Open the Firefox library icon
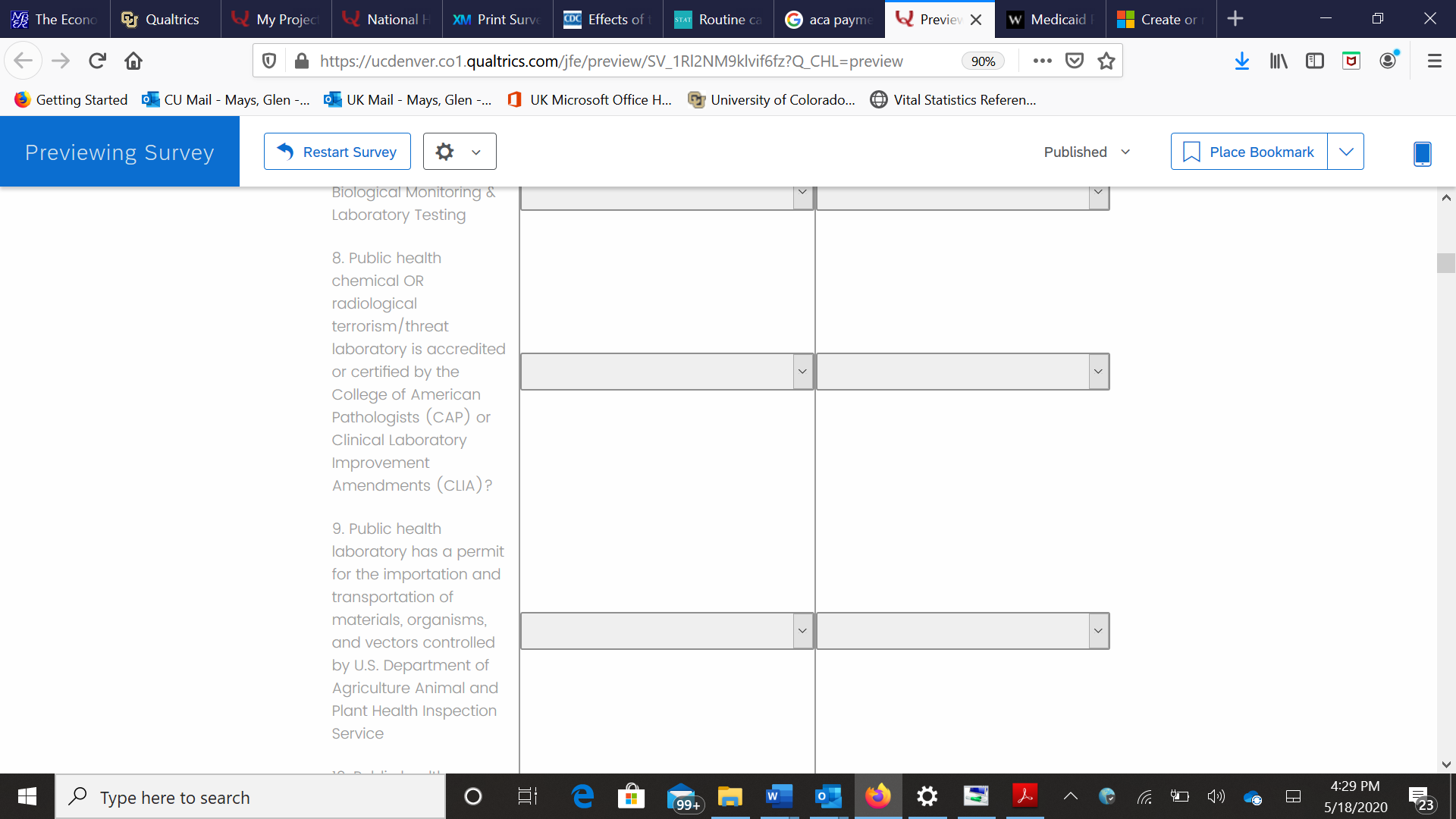Screen dimensions: 1456x819 point(1279,61)
